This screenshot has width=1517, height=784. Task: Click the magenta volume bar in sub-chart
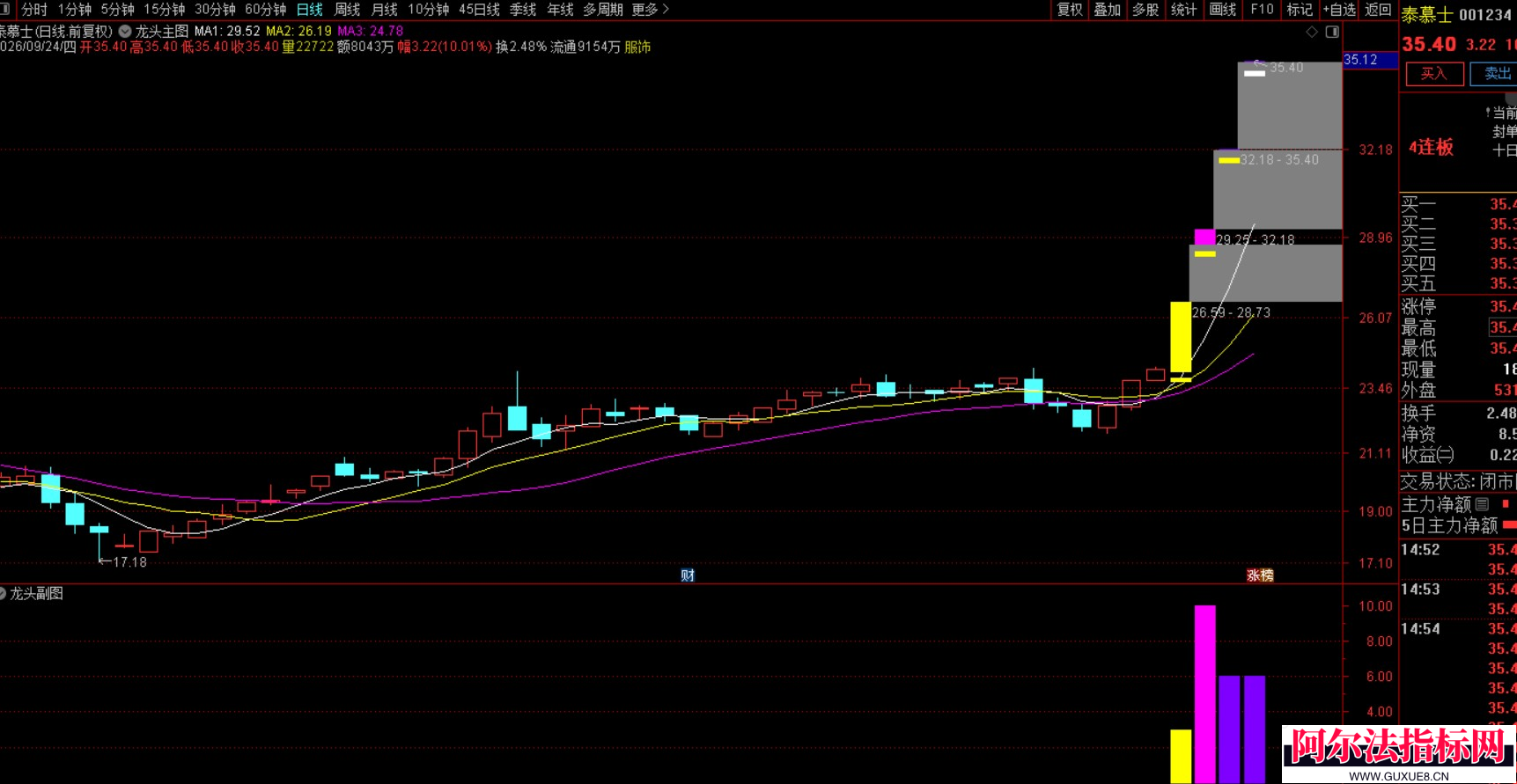[1204, 693]
